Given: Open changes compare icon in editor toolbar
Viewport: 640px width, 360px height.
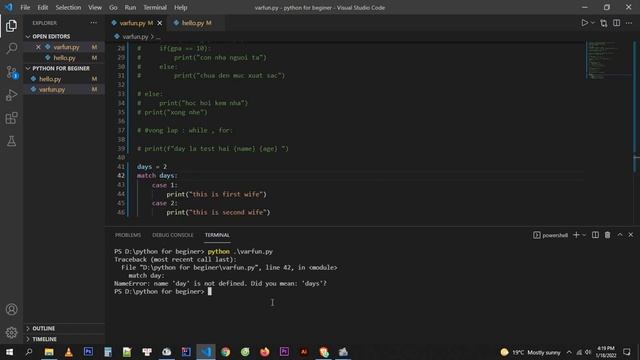Looking at the screenshot, I should click(604, 23).
